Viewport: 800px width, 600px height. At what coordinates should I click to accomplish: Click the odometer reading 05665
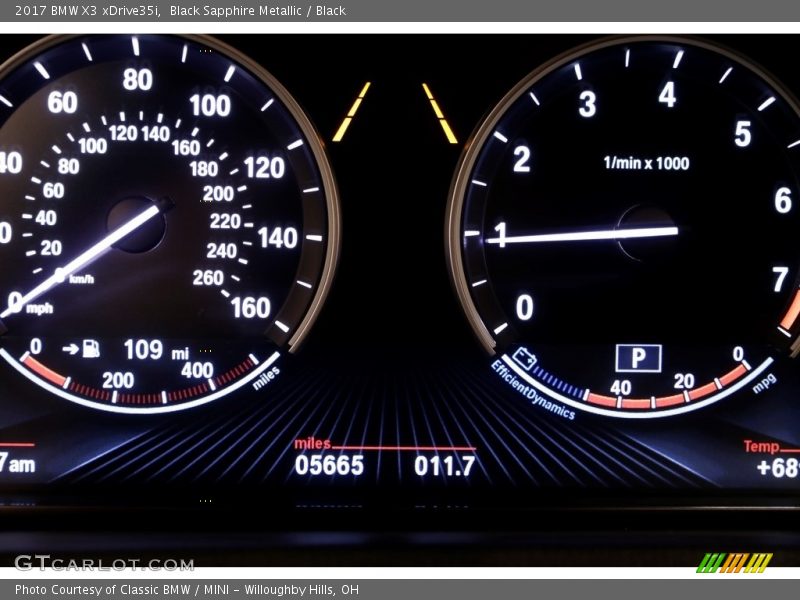(329, 465)
